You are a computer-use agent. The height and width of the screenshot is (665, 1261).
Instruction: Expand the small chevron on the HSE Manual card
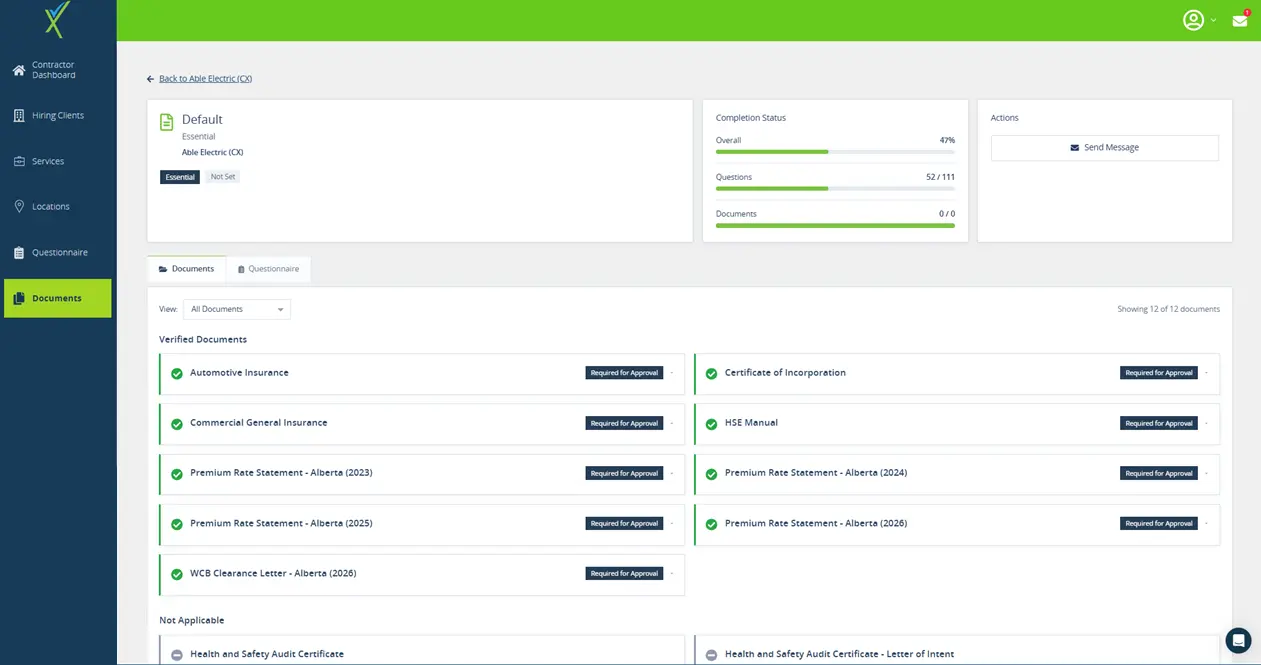click(x=1207, y=423)
